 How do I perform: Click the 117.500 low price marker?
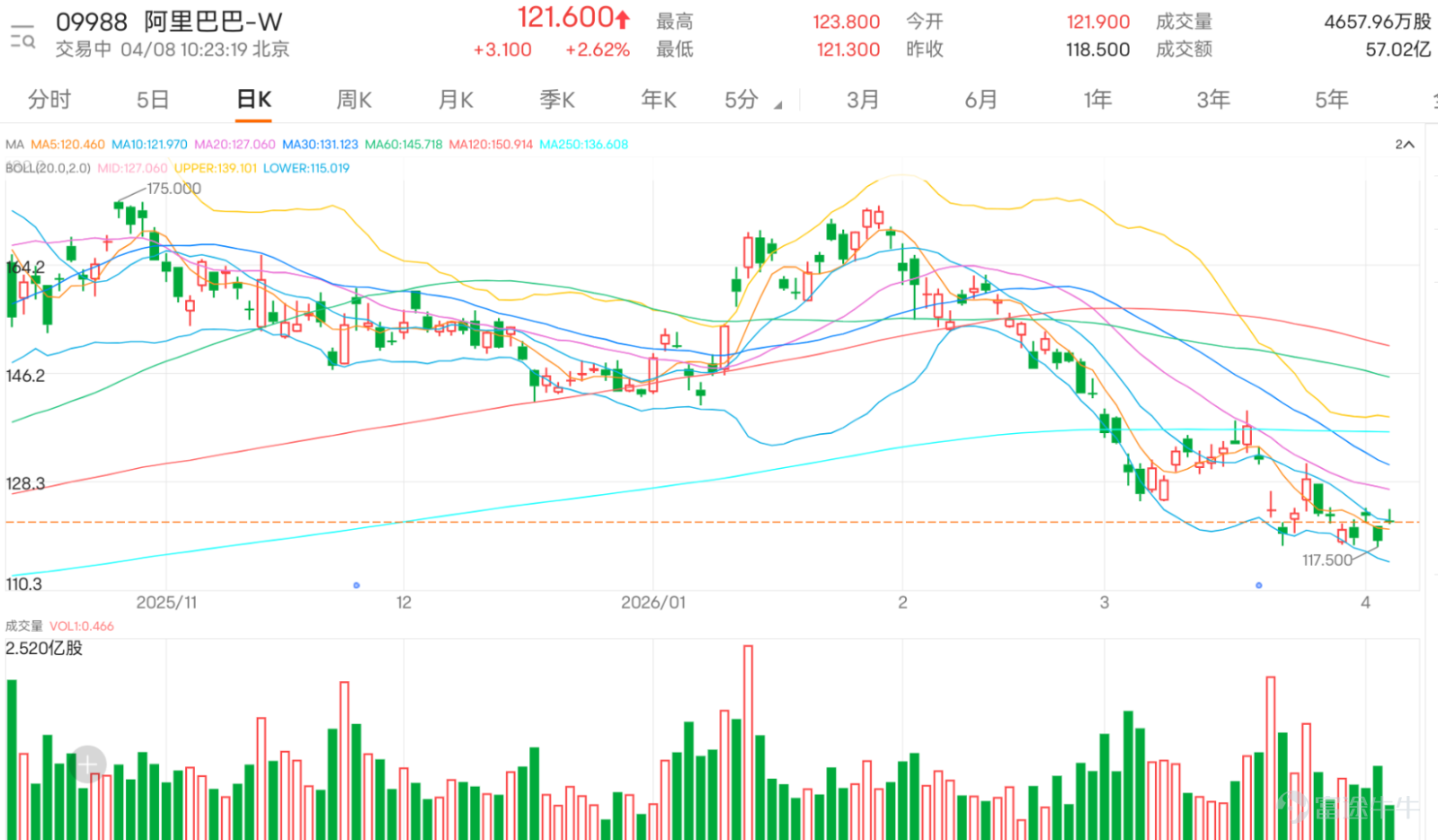1327,561
